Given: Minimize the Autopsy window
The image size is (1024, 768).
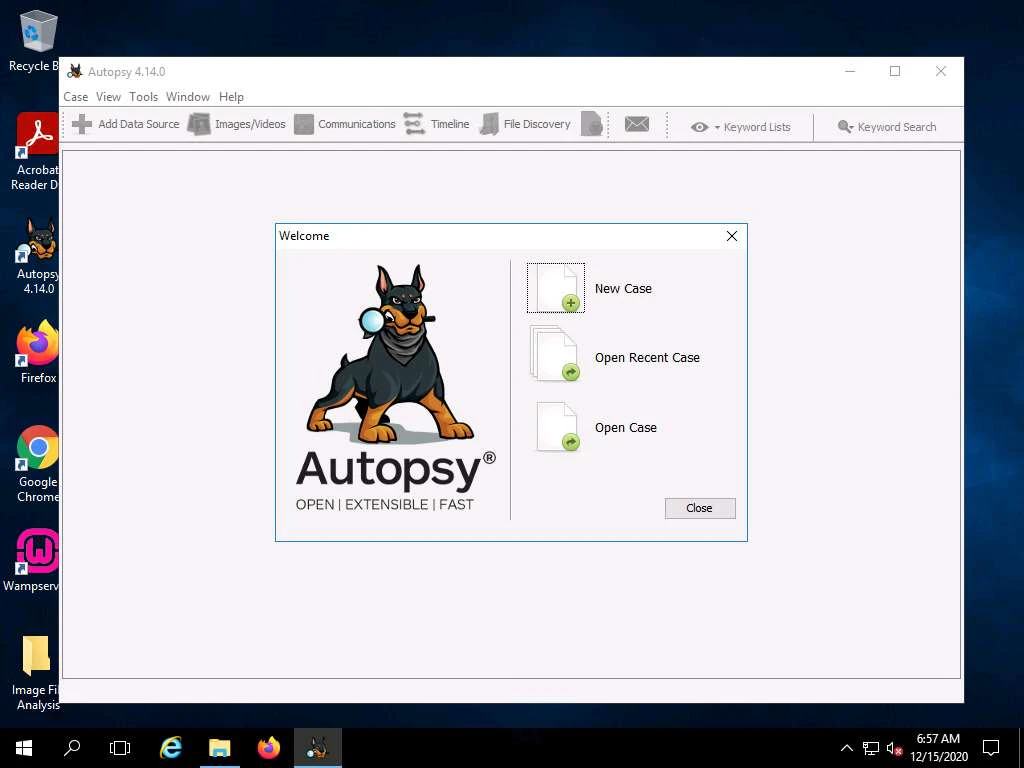Looking at the screenshot, I should click(x=850, y=71).
